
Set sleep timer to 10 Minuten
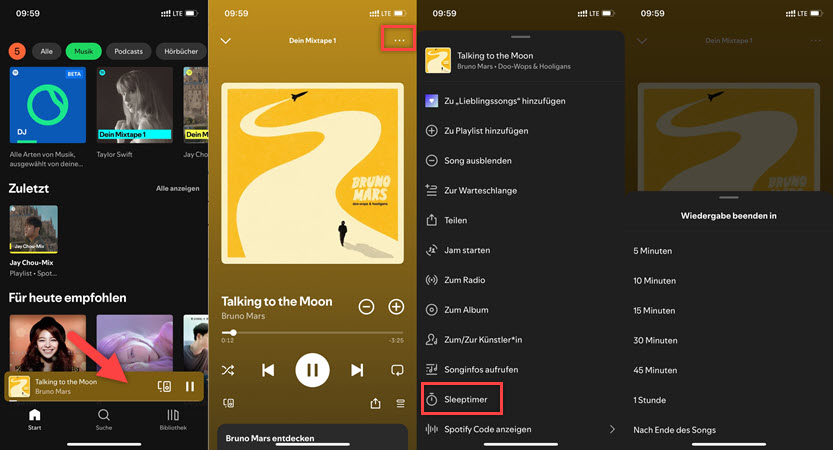tap(654, 281)
